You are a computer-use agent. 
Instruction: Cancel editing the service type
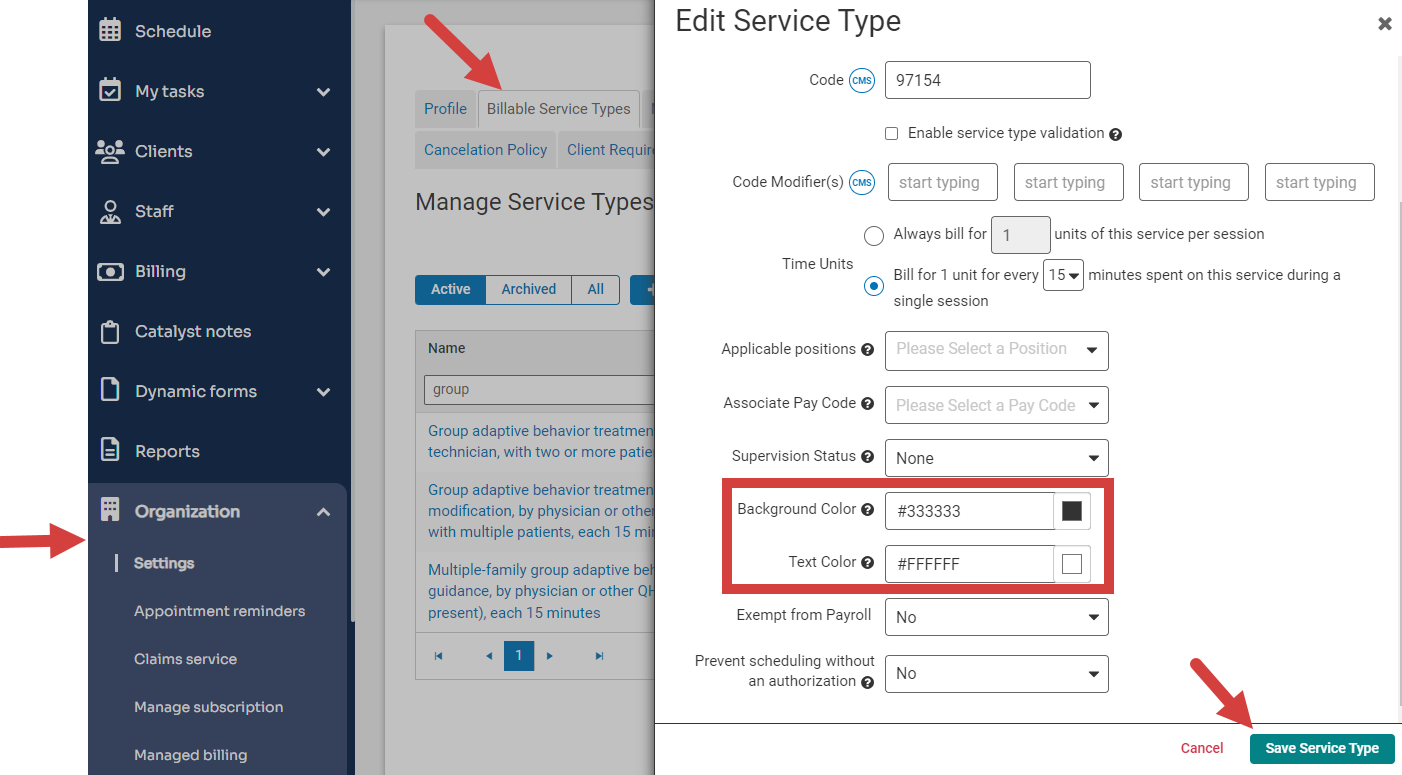pyautogui.click(x=1202, y=747)
